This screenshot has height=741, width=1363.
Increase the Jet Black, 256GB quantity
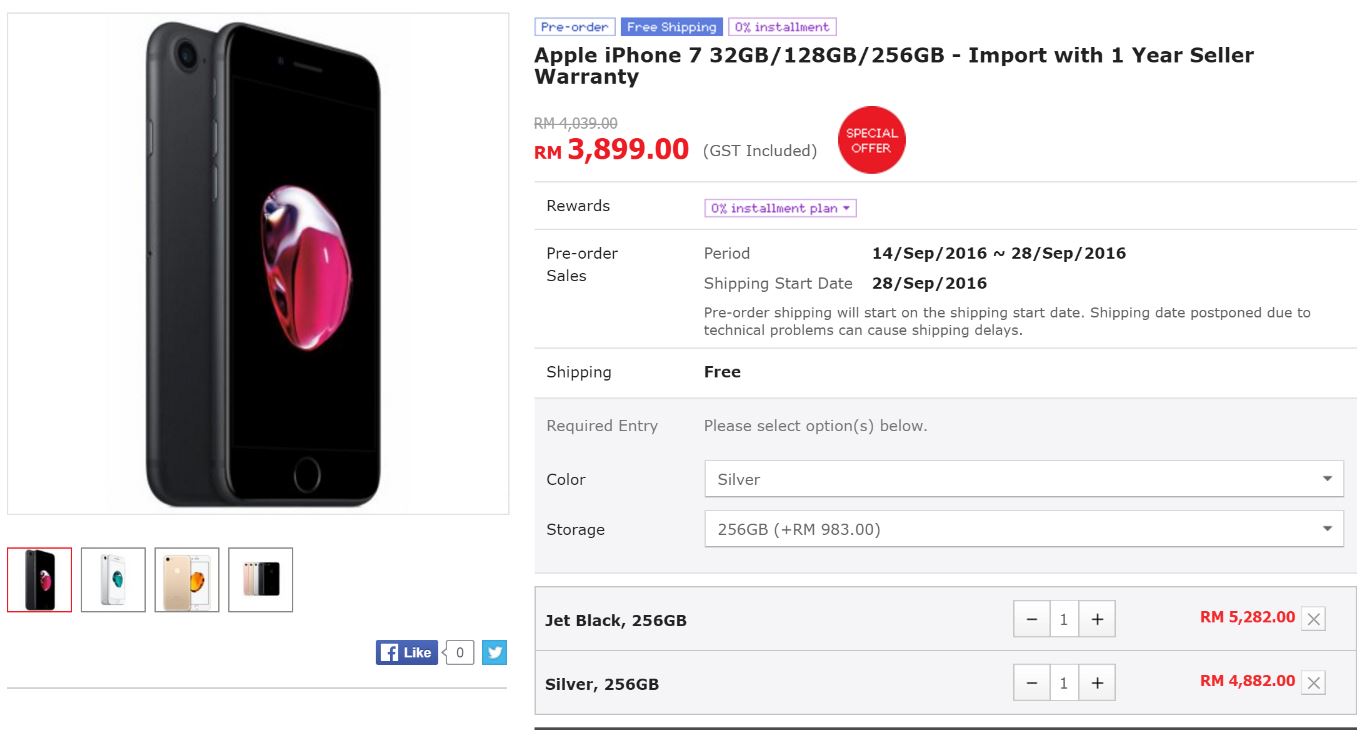pyautogui.click(x=1097, y=619)
